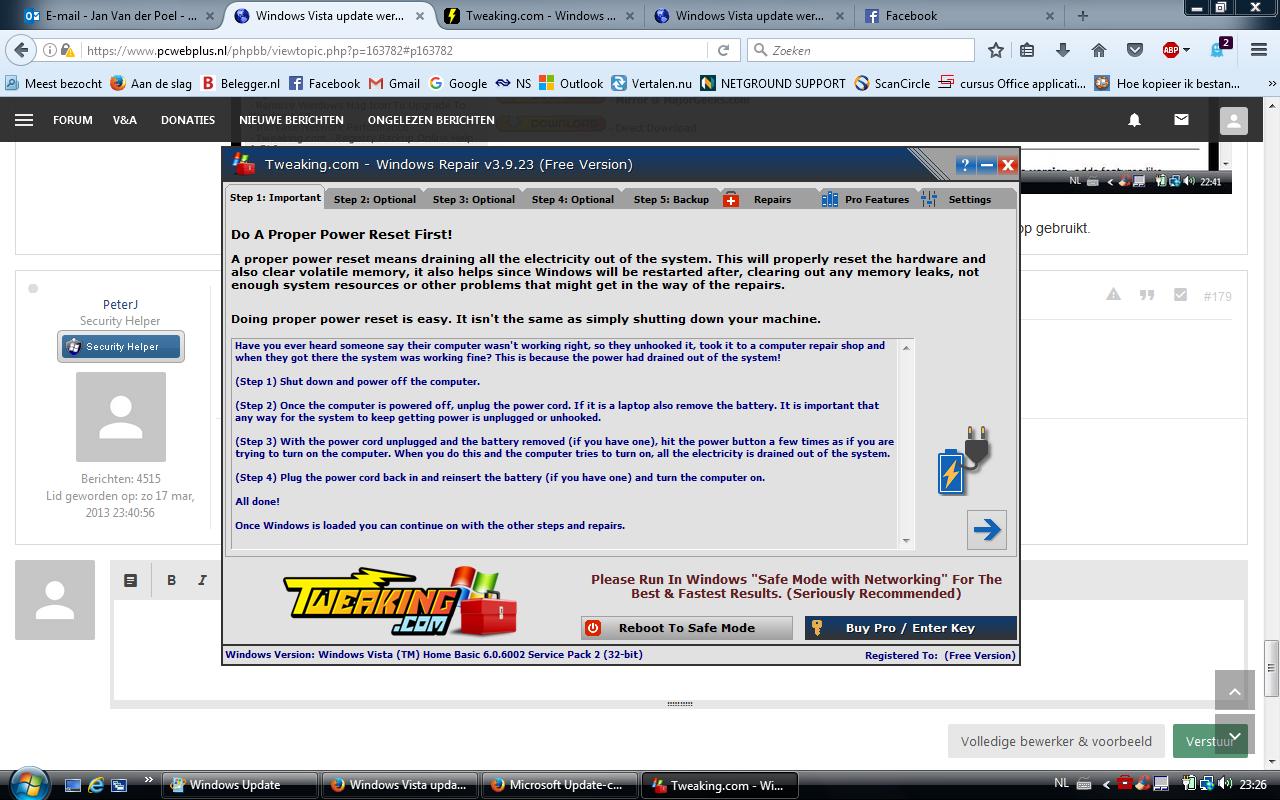Click the Zoeken search field

pos(862,50)
